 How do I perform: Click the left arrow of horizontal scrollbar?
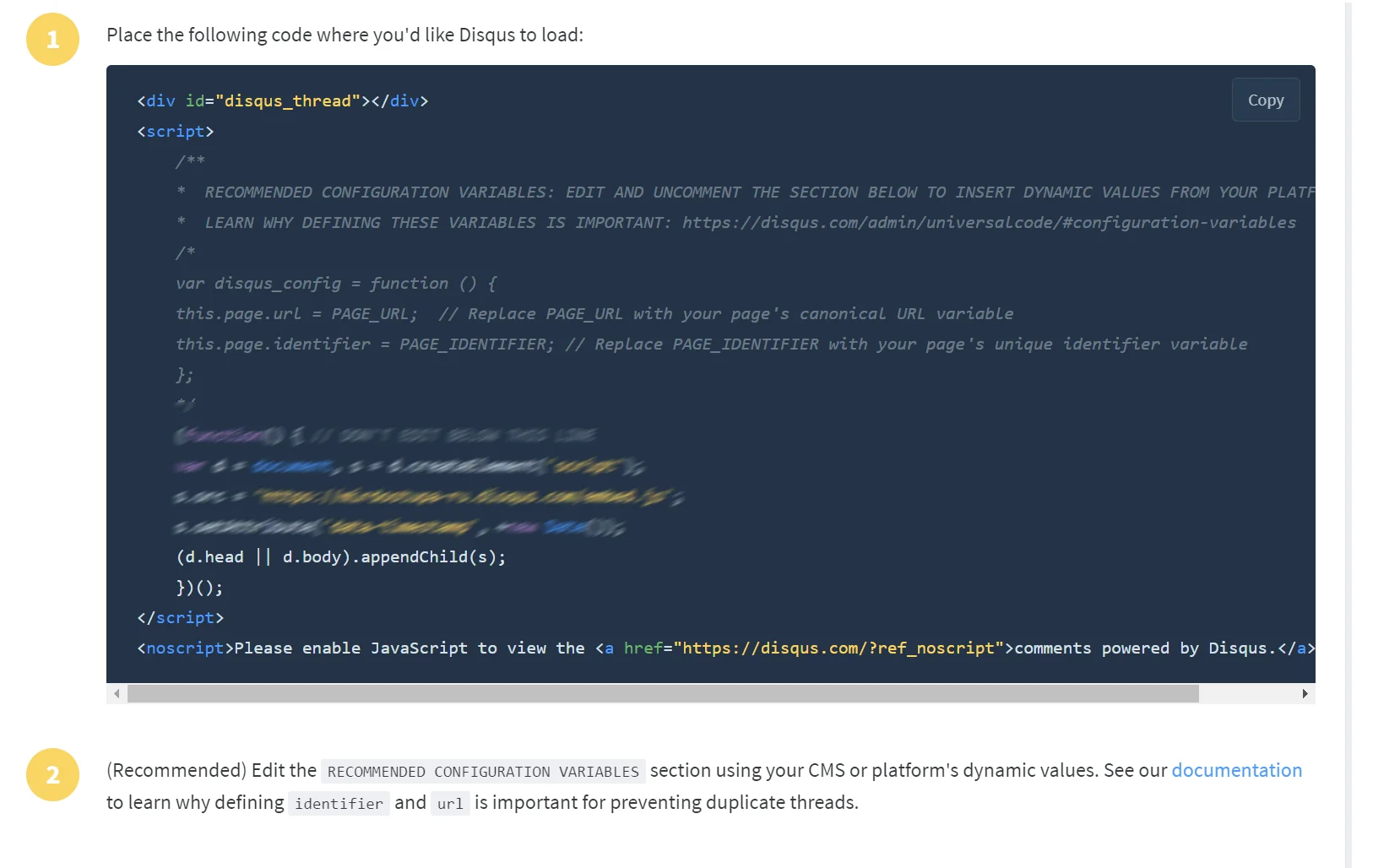pos(117,694)
